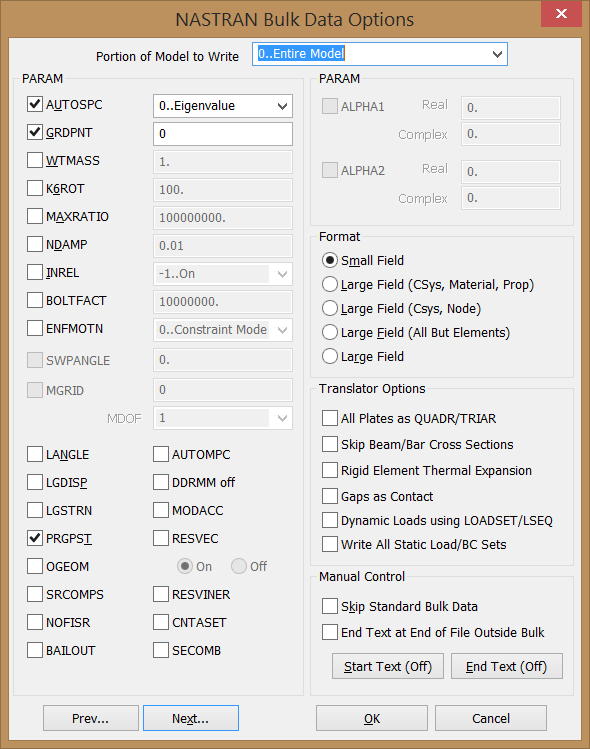Select Large Field (Csys, Node) format
590x749 pixels.
330,308
